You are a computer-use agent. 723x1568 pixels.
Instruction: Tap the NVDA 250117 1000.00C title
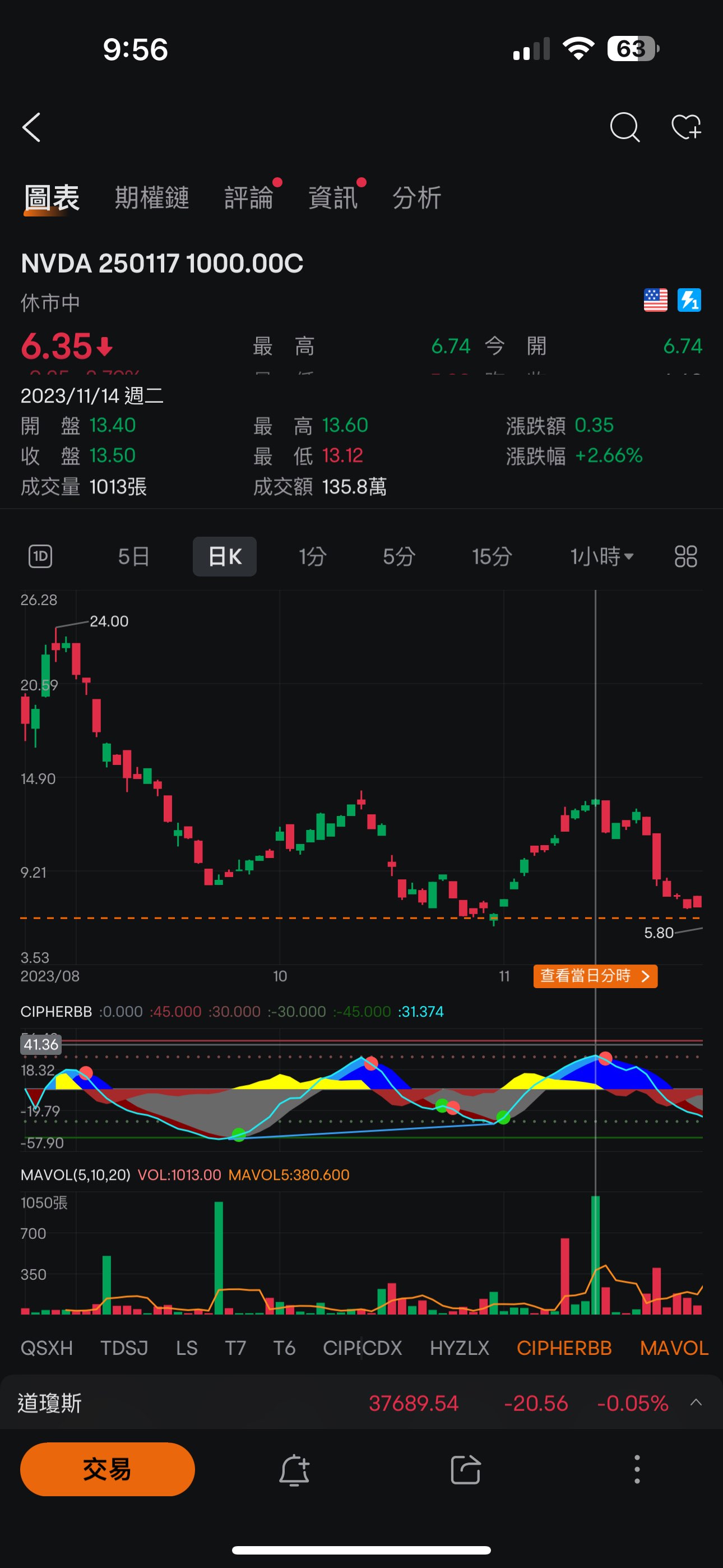click(x=162, y=264)
